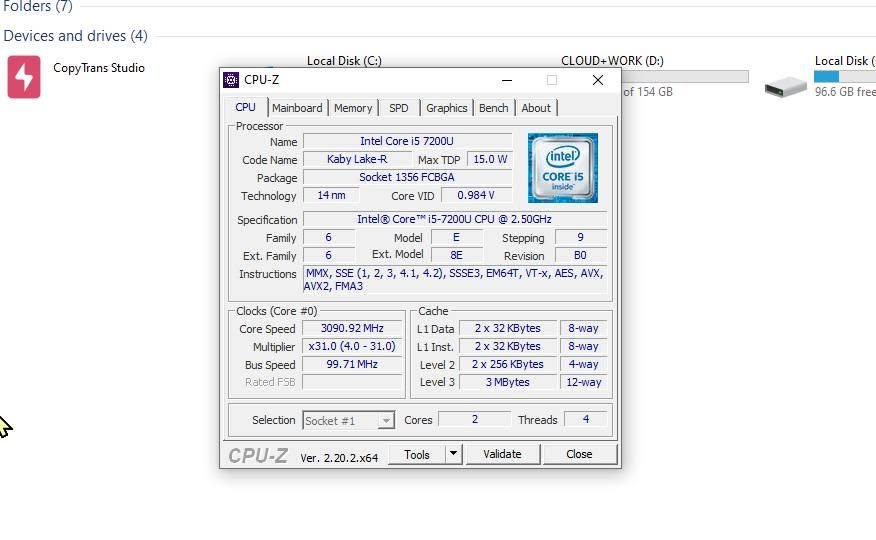Click the Bus Speed value 99.71 MHz

pyautogui.click(x=352, y=364)
